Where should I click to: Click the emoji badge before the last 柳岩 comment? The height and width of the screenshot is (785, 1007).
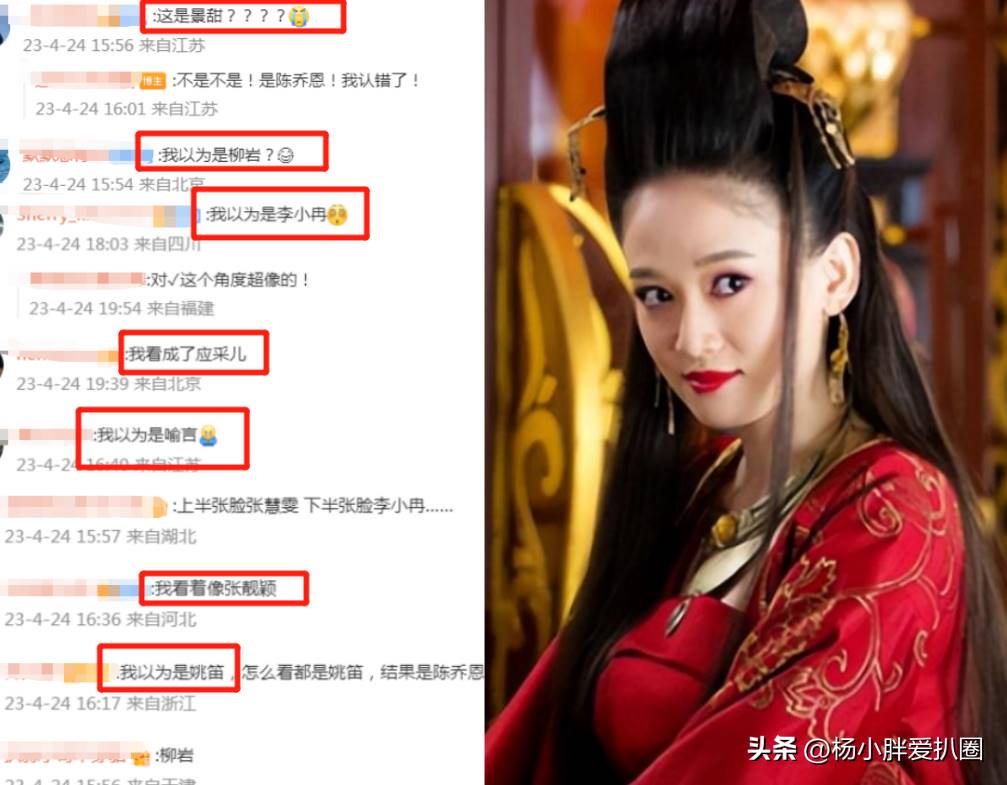pos(140,757)
